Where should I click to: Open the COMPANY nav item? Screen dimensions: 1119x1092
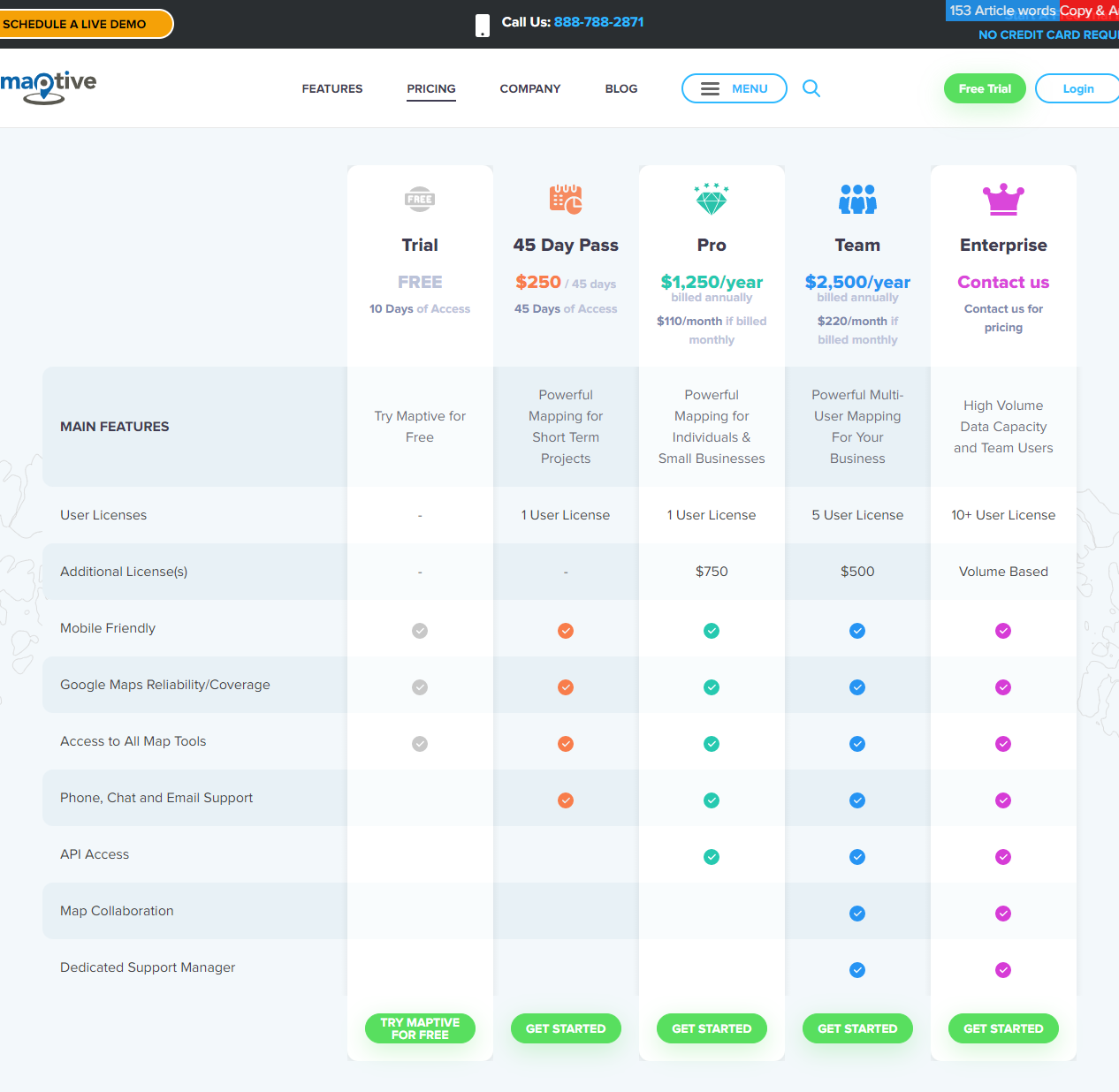click(x=530, y=88)
